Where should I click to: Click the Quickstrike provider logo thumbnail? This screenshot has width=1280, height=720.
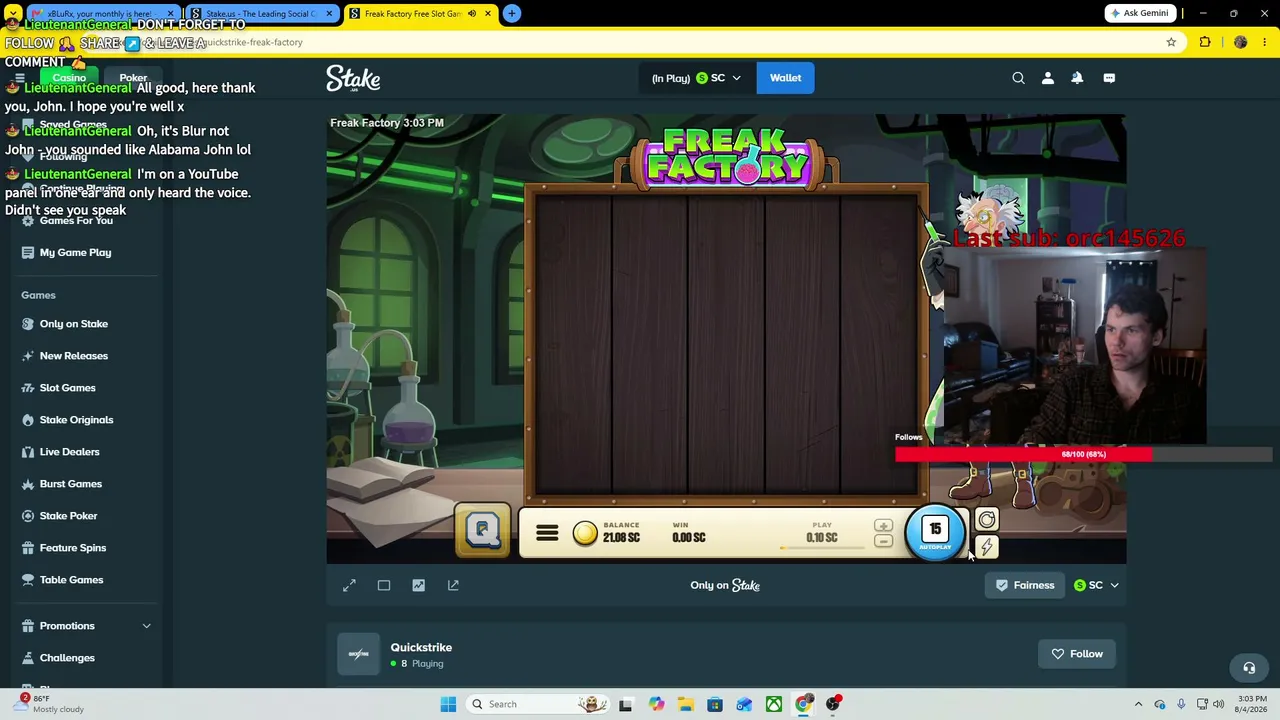[359, 654]
